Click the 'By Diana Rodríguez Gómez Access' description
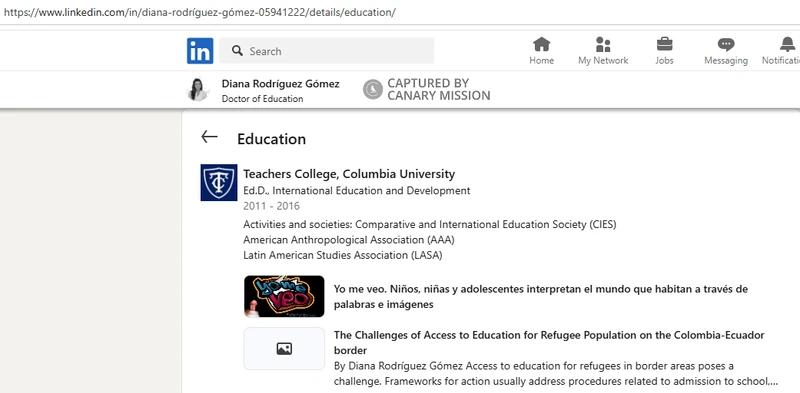 tap(556, 374)
